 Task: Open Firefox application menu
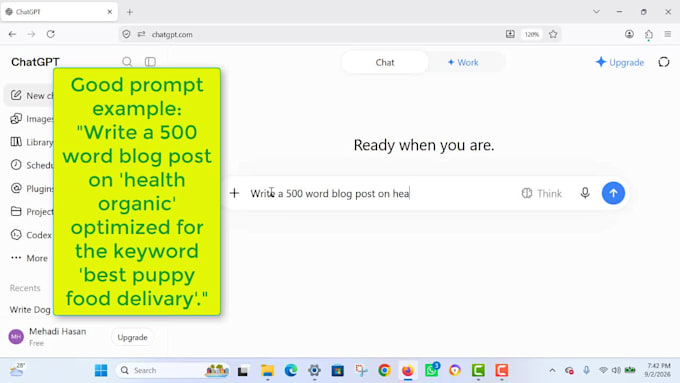tap(668, 34)
